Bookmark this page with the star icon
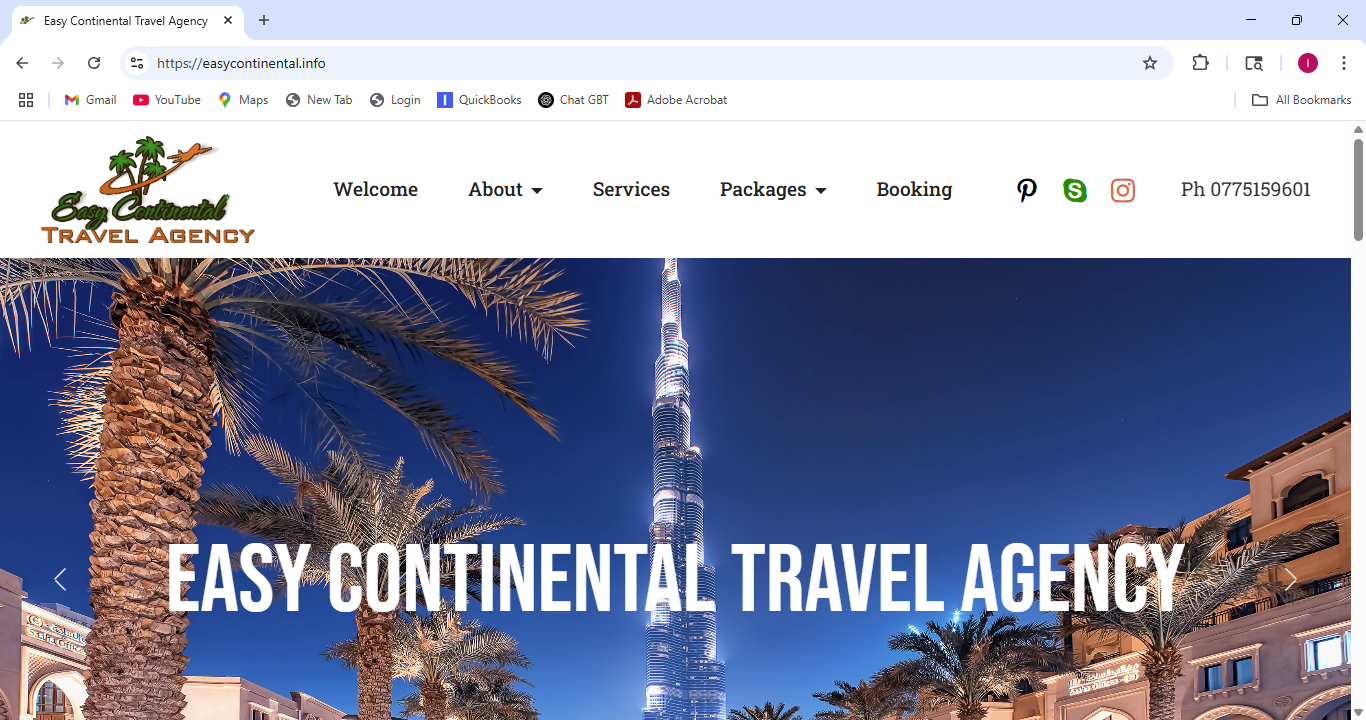The image size is (1366, 720). point(1150,63)
